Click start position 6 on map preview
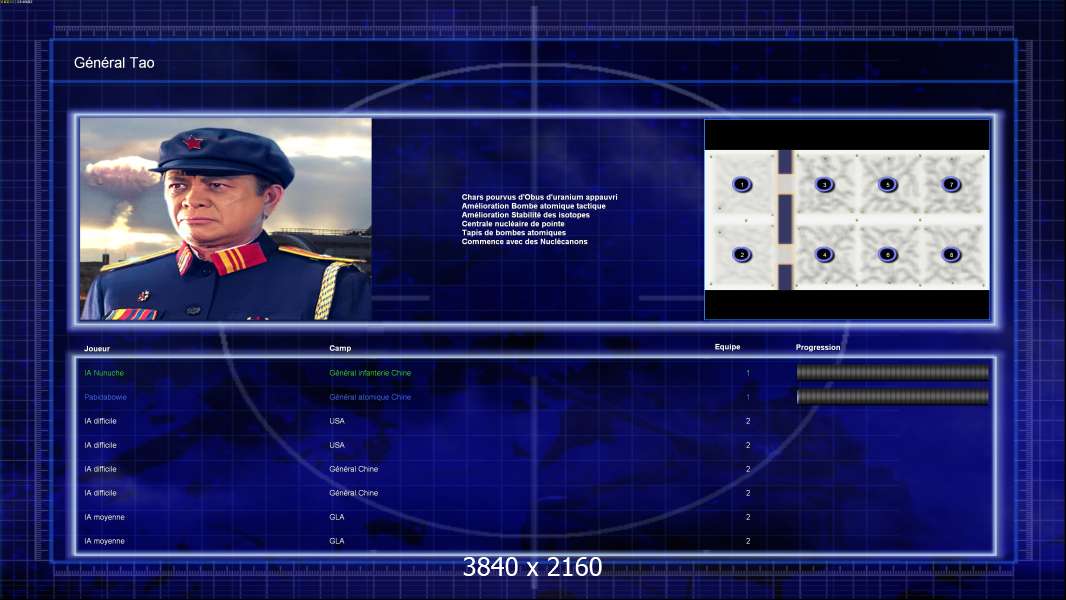1066x600 pixels. [x=886, y=254]
